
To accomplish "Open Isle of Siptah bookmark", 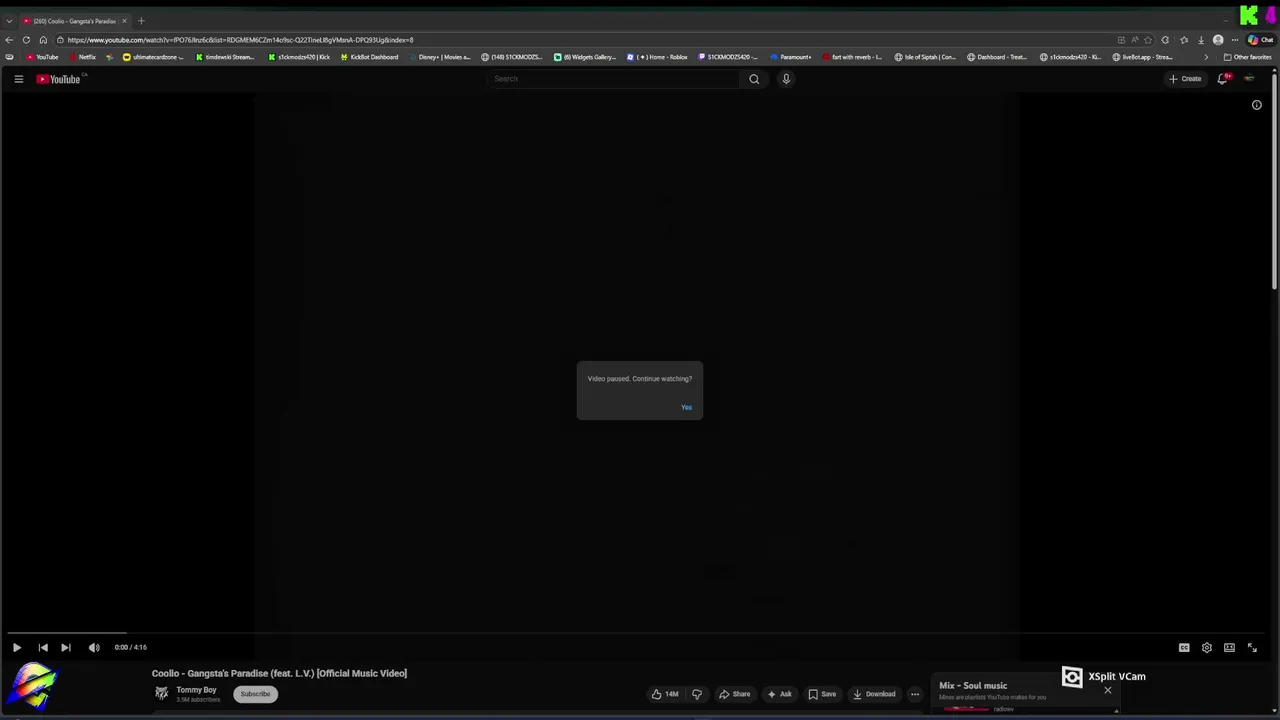I will pyautogui.click(x=925, y=57).
